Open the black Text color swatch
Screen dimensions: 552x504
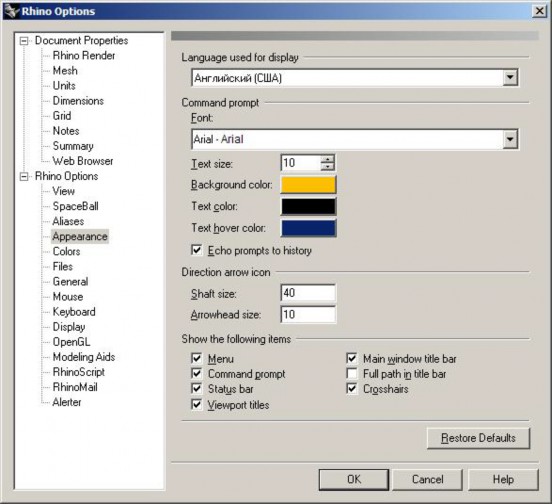point(308,206)
